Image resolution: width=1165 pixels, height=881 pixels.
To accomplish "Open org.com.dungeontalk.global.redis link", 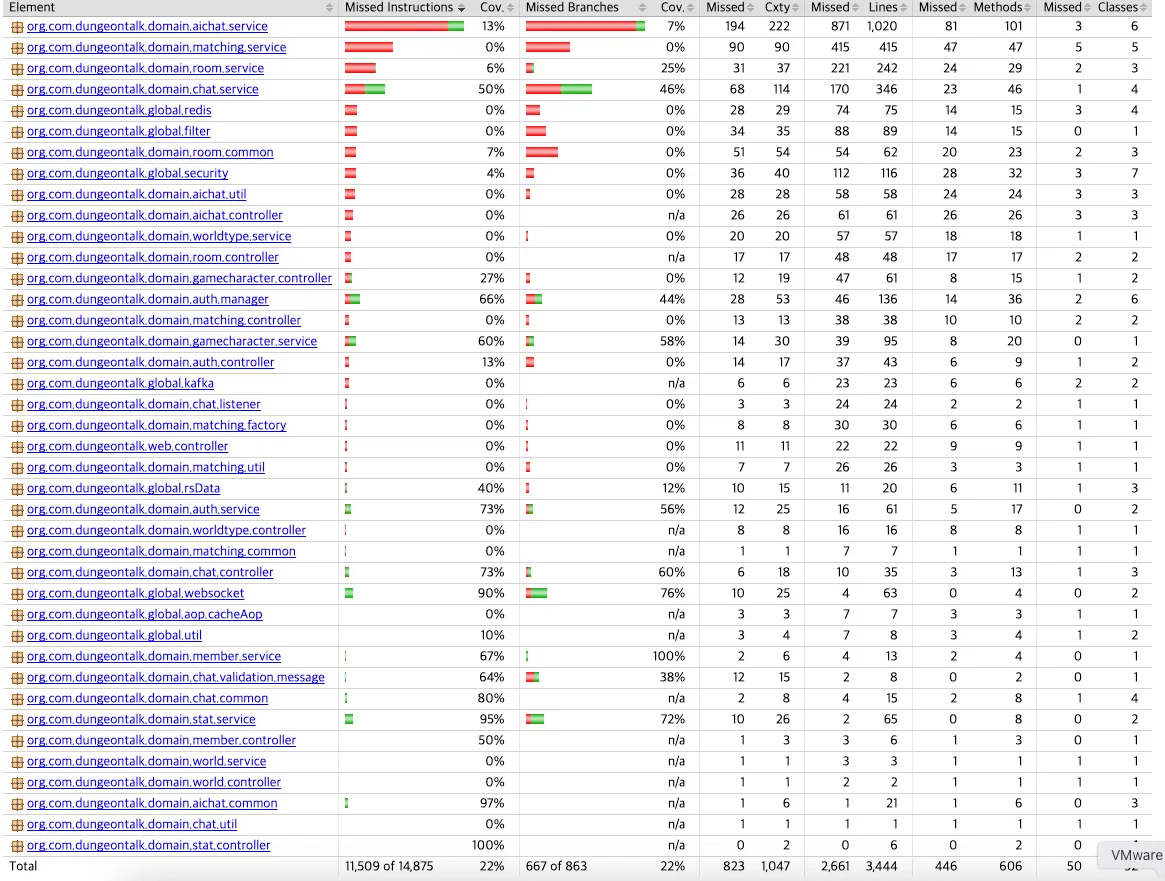I will (x=119, y=111).
